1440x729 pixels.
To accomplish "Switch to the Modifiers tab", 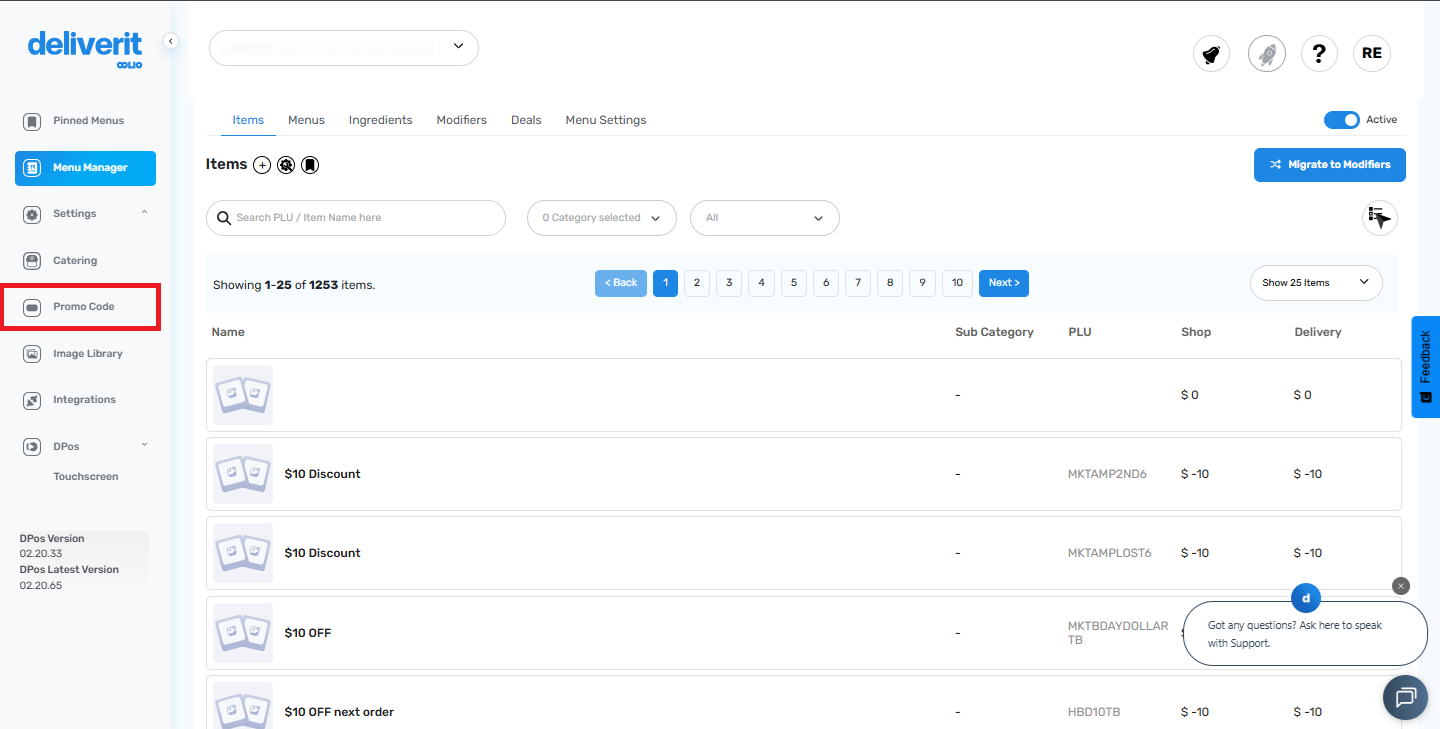I will click(x=461, y=119).
